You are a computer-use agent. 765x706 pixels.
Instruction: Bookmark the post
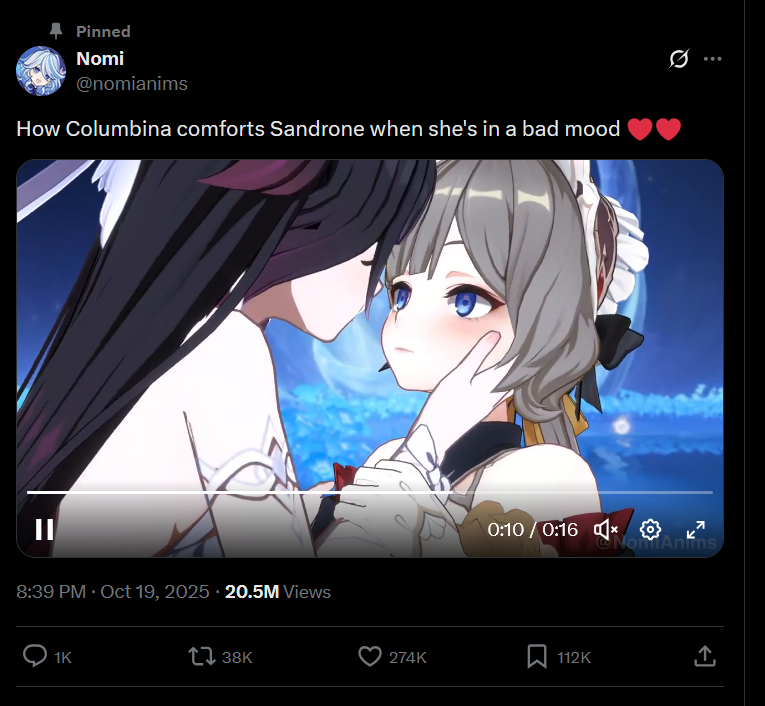coord(537,656)
